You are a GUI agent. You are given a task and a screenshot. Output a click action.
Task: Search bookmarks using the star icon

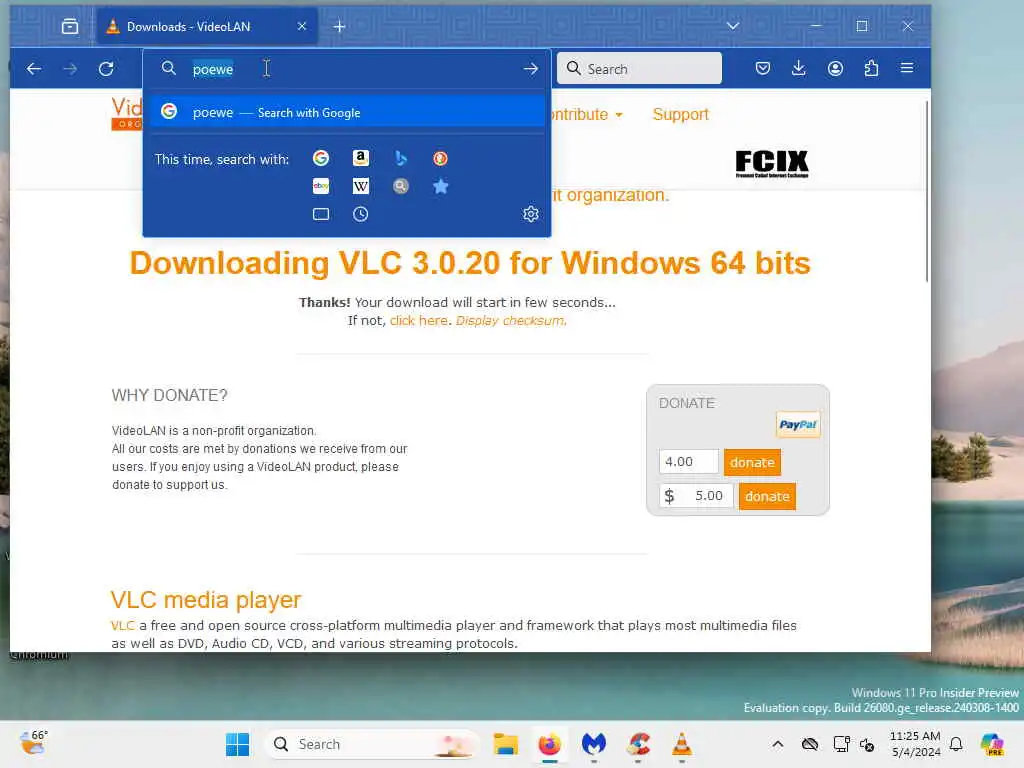coord(441,186)
